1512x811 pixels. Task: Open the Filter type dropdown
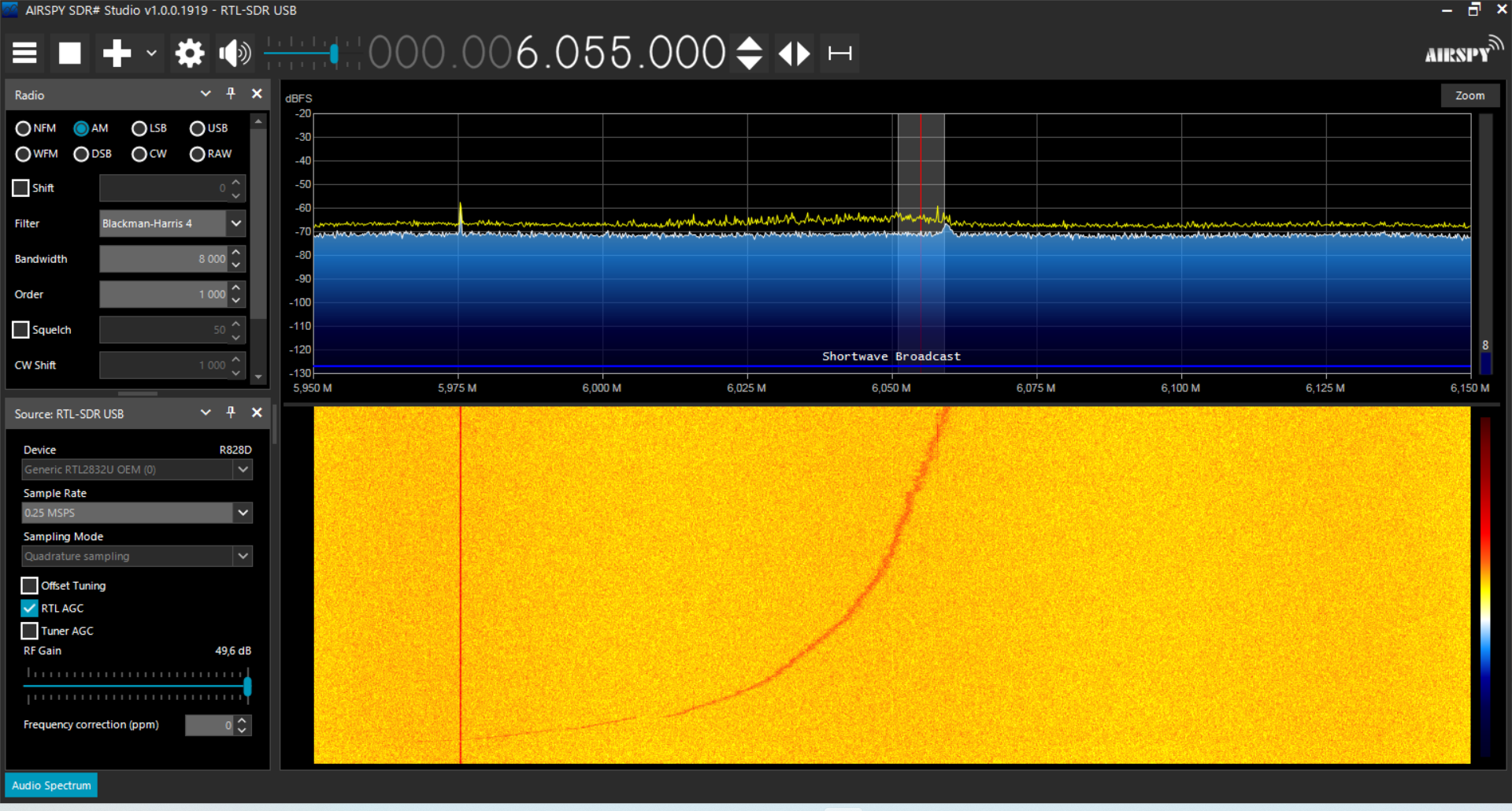(x=235, y=224)
